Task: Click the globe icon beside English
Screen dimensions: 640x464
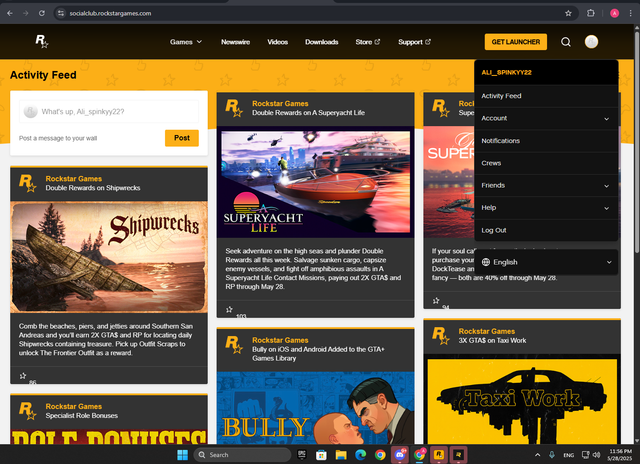Action: point(486,262)
